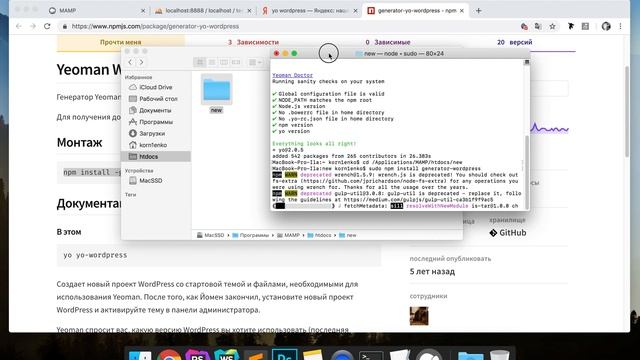Select htdocs in Finder sidebar
Image resolution: width=640 pixels, height=360 pixels.
tap(156, 156)
